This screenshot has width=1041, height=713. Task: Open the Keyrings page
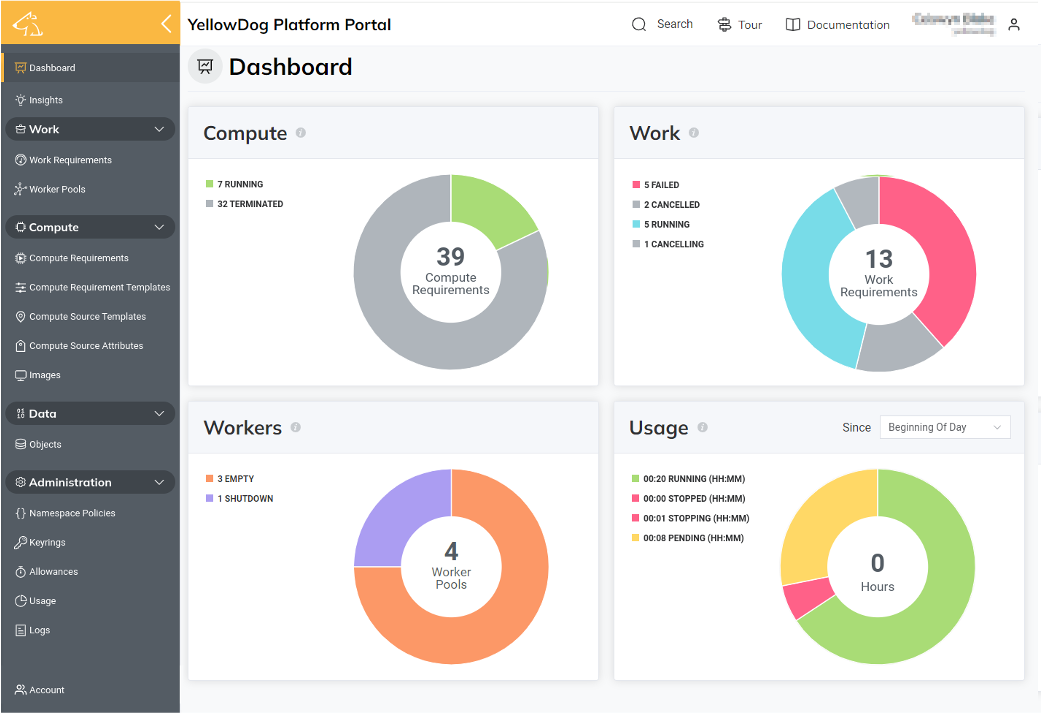pos(47,542)
